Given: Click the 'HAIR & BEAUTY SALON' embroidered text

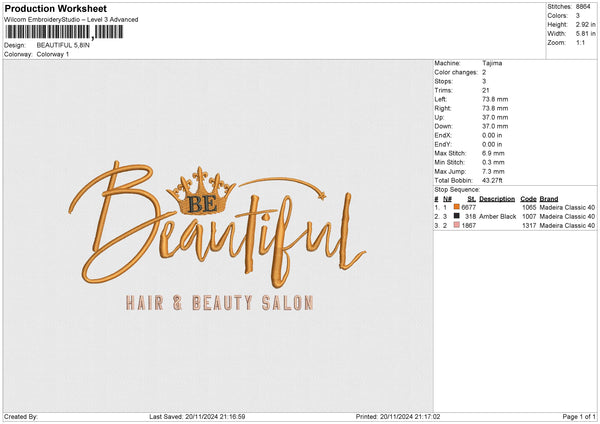Looking at the screenshot, I should point(220,303).
